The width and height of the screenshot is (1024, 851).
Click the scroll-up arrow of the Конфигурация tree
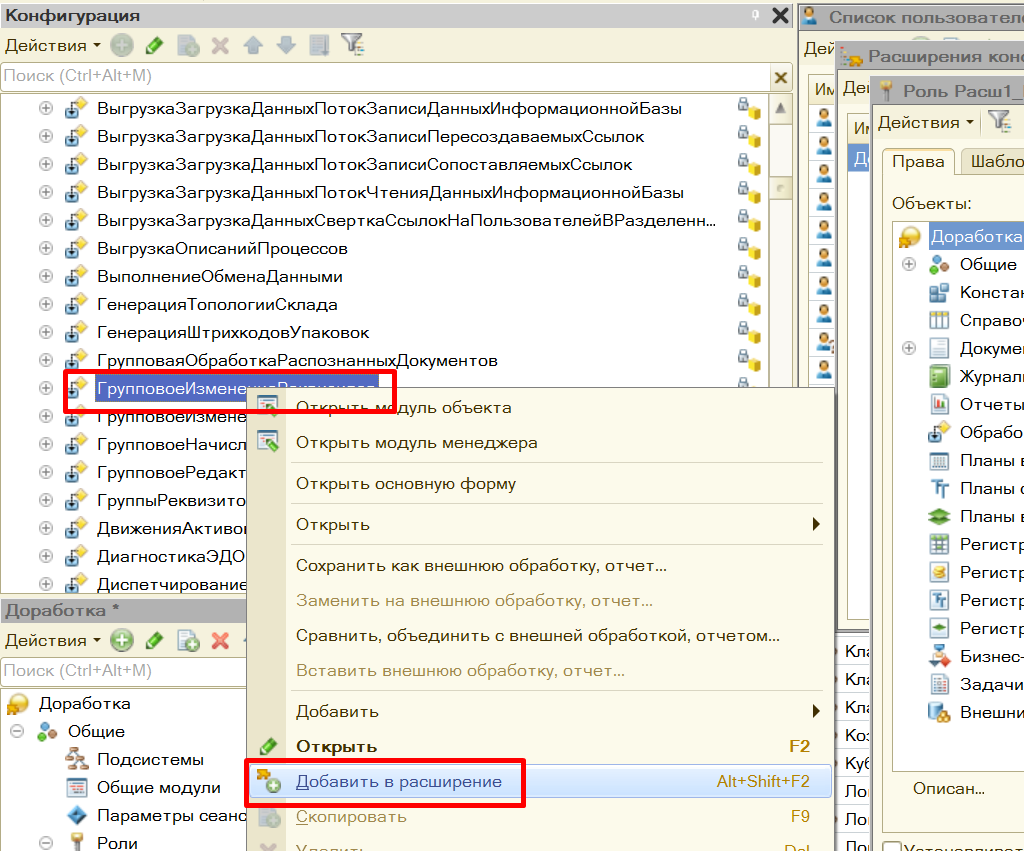pyautogui.click(x=780, y=108)
